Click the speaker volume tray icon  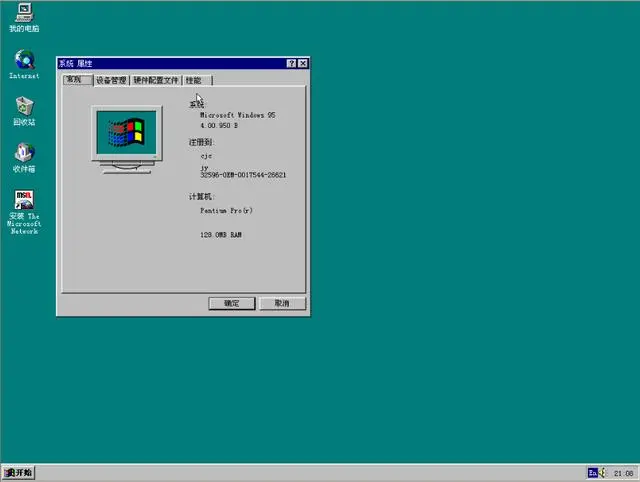pos(603,473)
